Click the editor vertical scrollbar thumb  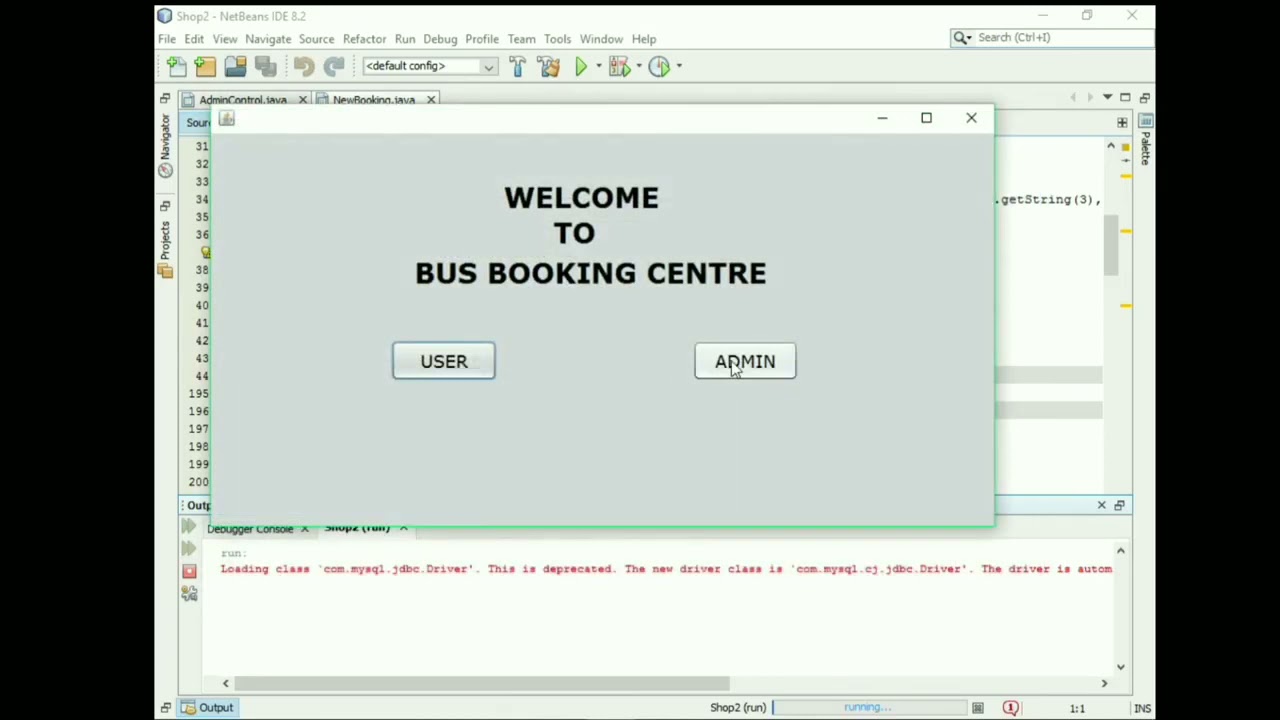click(x=1110, y=245)
